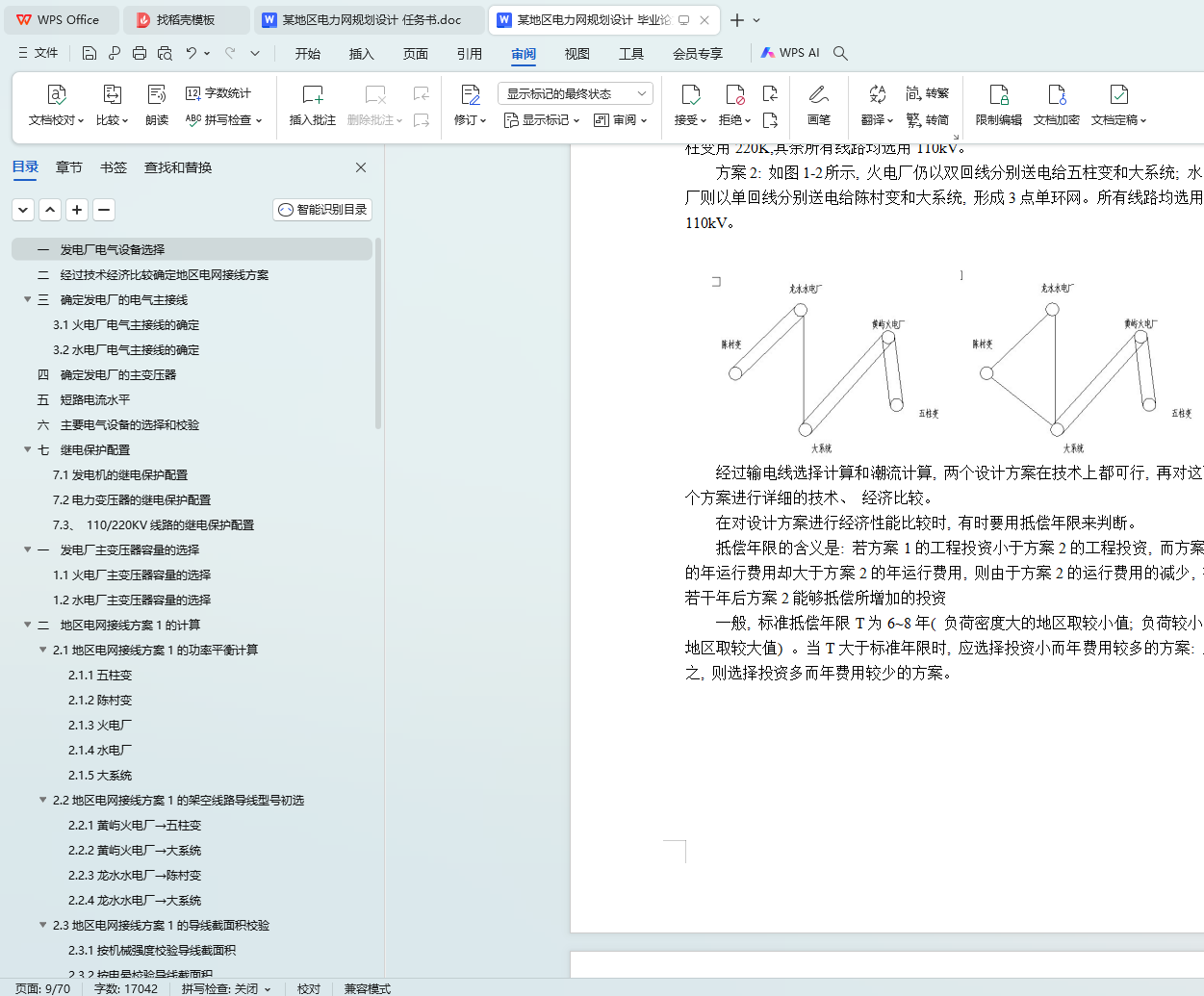The height and width of the screenshot is (996, 1204).
Task: Collapse the 三 确定发电厂的电气主接线 section
Action: pos(27,299)
